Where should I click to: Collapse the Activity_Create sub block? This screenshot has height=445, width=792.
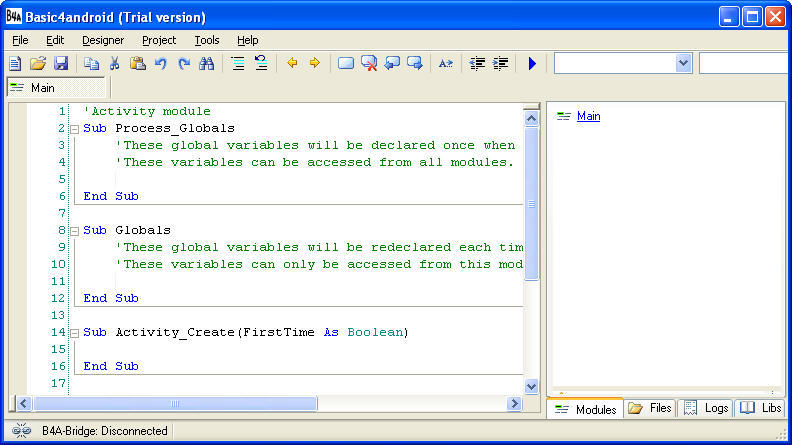74,332
